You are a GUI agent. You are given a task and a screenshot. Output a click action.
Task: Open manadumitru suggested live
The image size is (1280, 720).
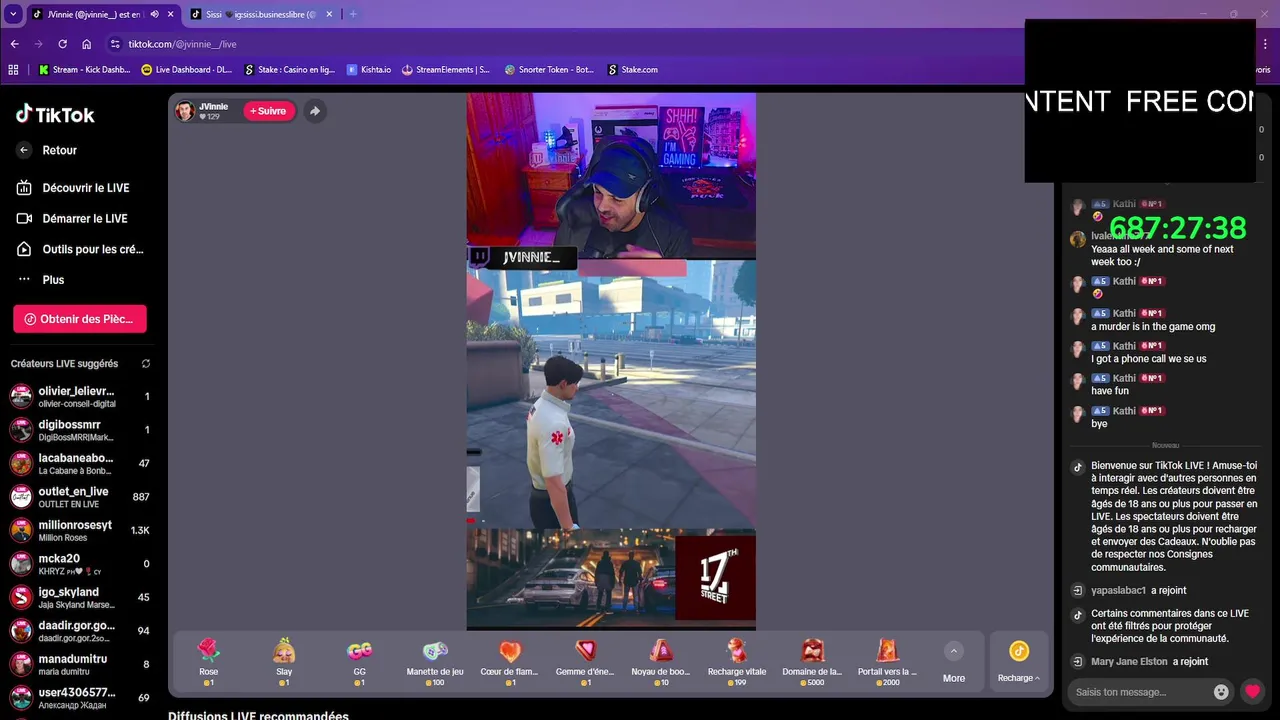80,664
